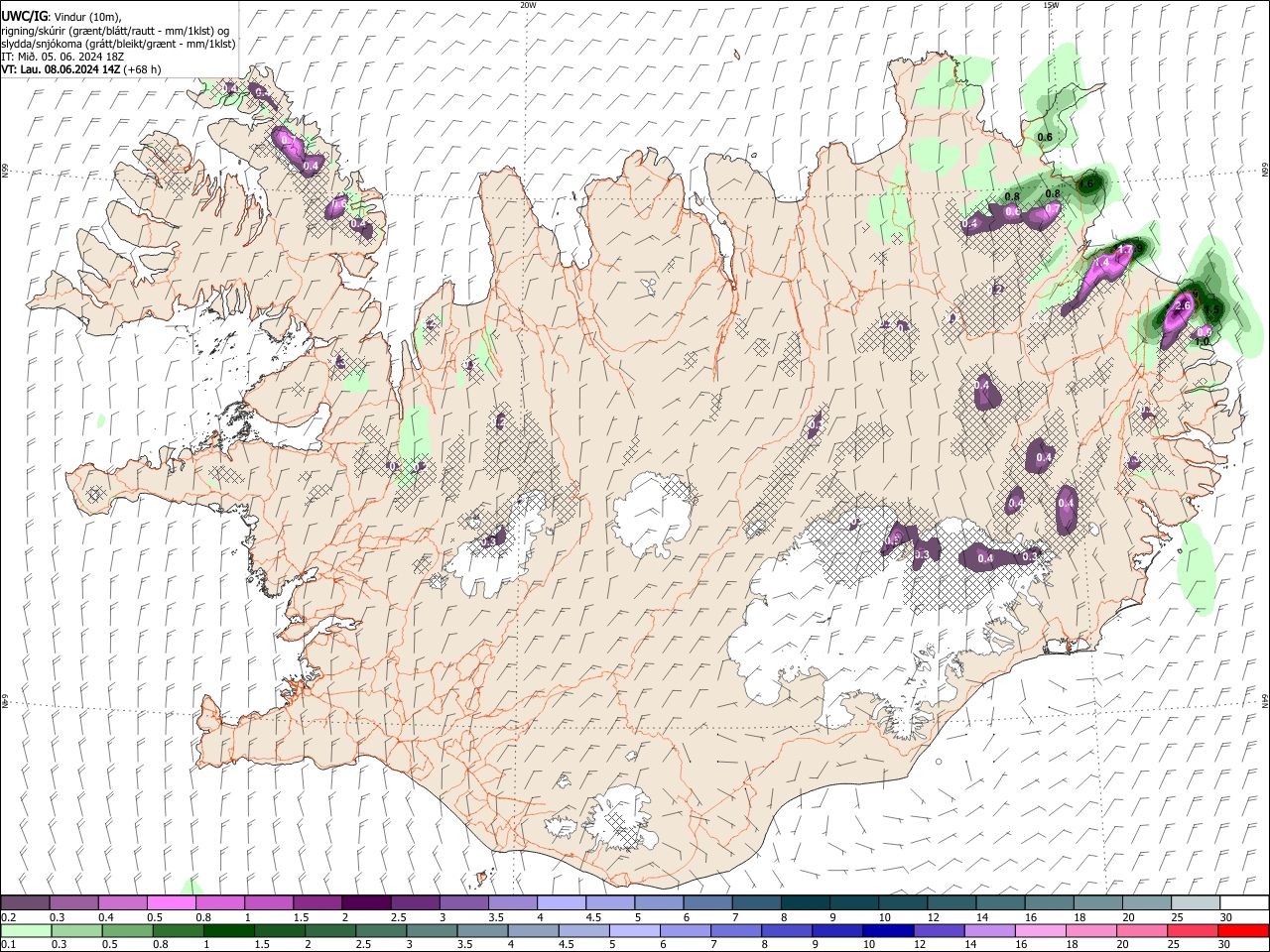Pick the 6 slate-blue swatch in the snow scale
The width and height of the screenshot is (1270, 952).
click(706, 902)
